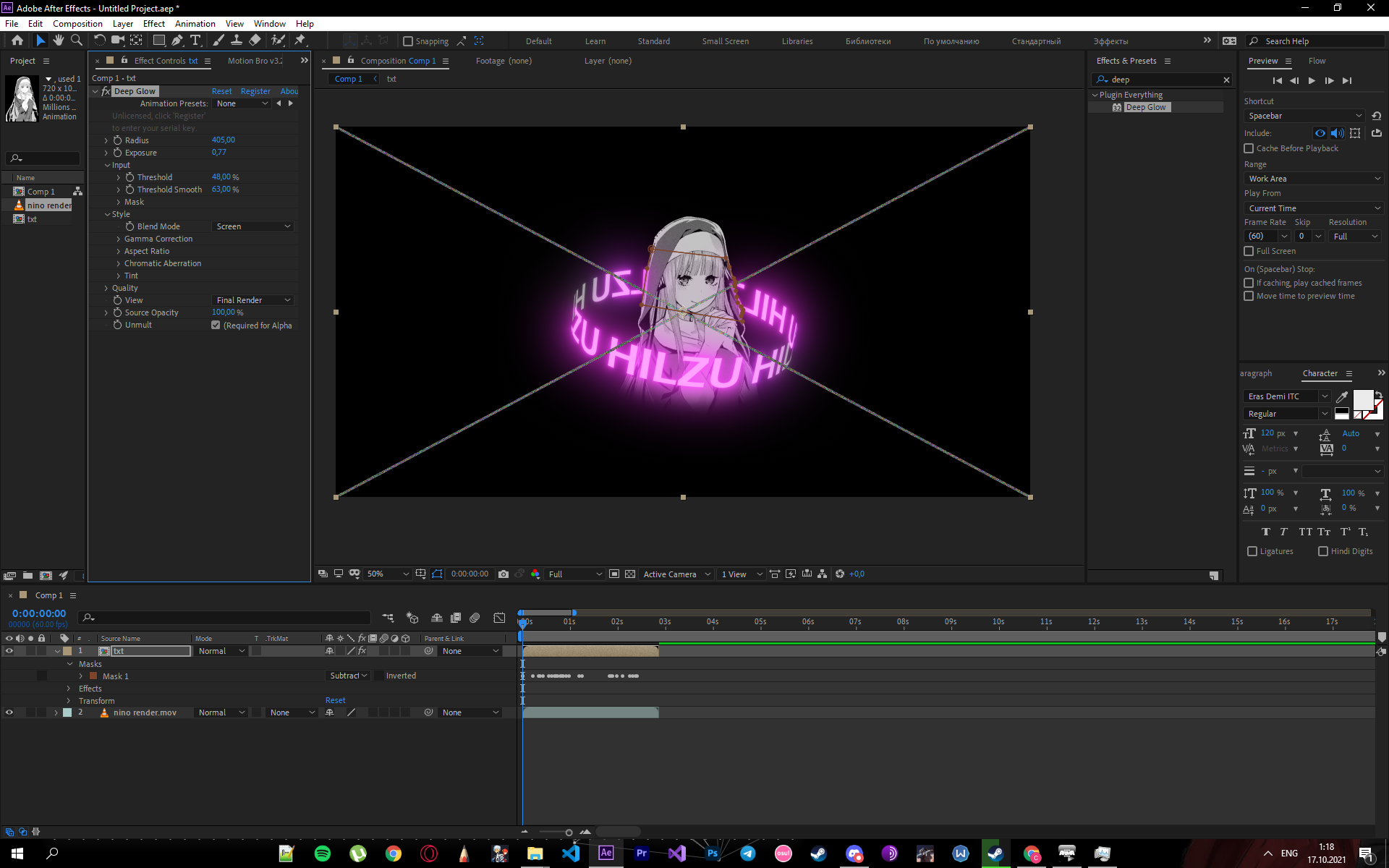Open Telegram from the taskbar
The image size is (1389, 868).
pyautogui.click(x=748, y=854)
